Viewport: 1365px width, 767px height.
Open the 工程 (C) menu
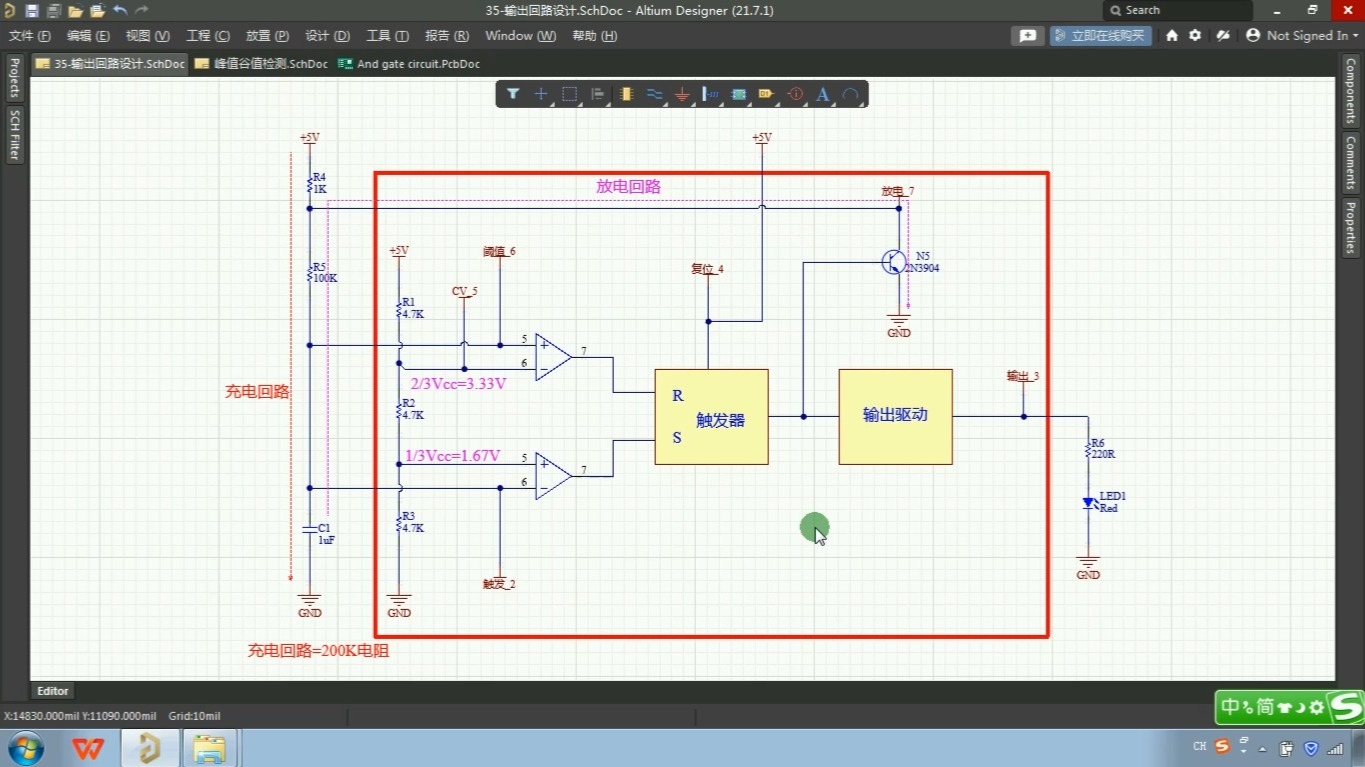click(208, 35)
